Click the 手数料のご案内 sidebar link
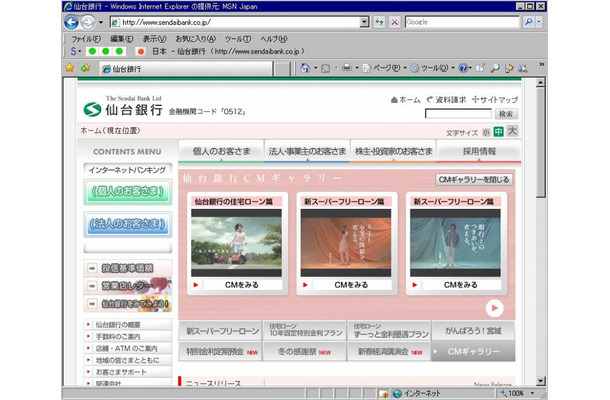This screenshot has height=400, width=610. pyautogui.click(x=128, y=337)
